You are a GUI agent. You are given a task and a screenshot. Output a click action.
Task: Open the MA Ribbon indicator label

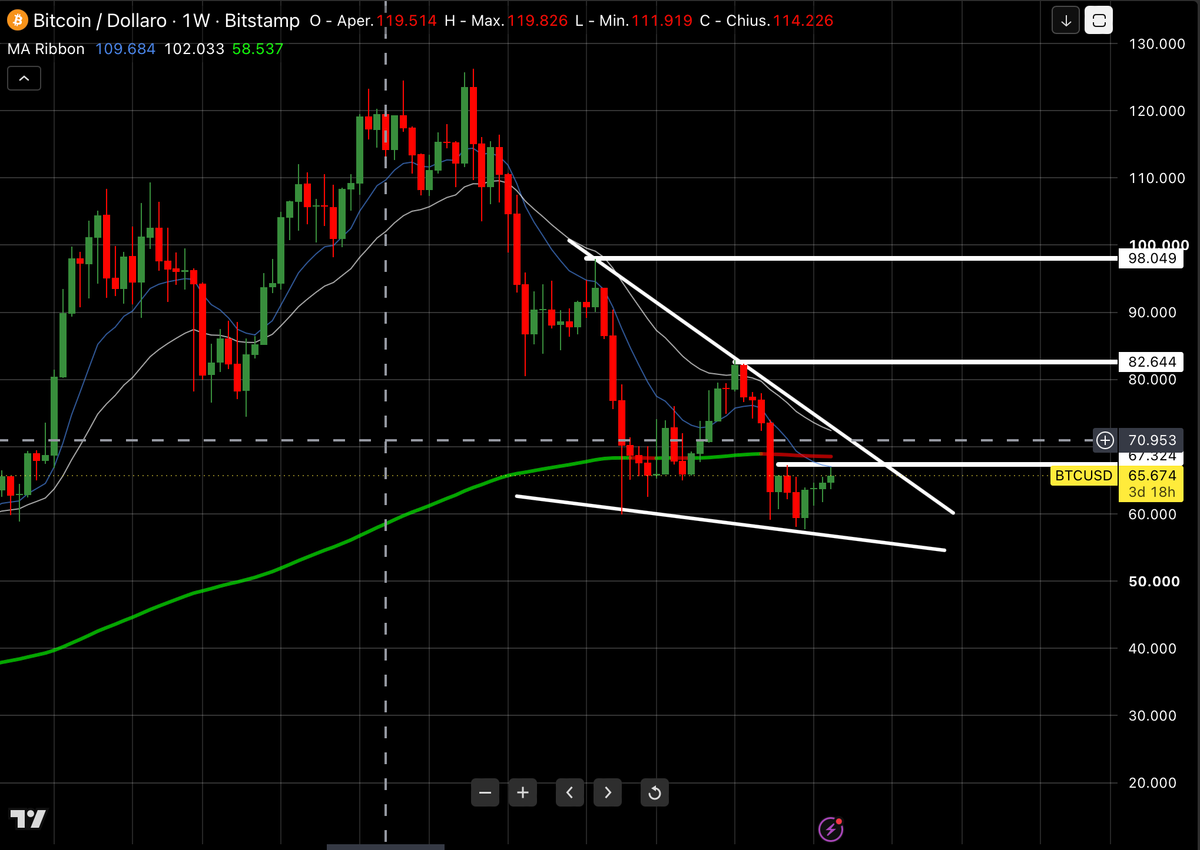coord(47,48)
